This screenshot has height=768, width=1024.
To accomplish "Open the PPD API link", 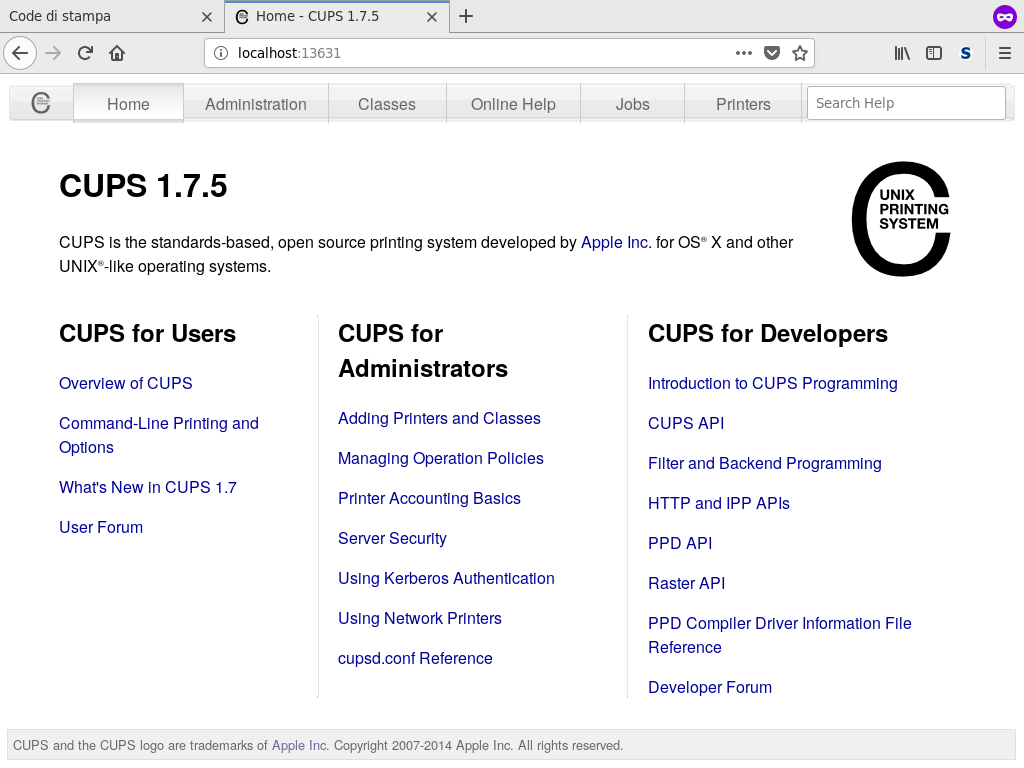I will point(680,543).
